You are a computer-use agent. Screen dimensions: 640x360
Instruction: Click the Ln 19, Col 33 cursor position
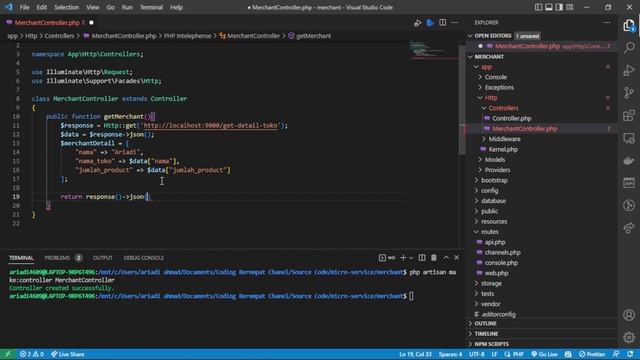coord(415,354)
